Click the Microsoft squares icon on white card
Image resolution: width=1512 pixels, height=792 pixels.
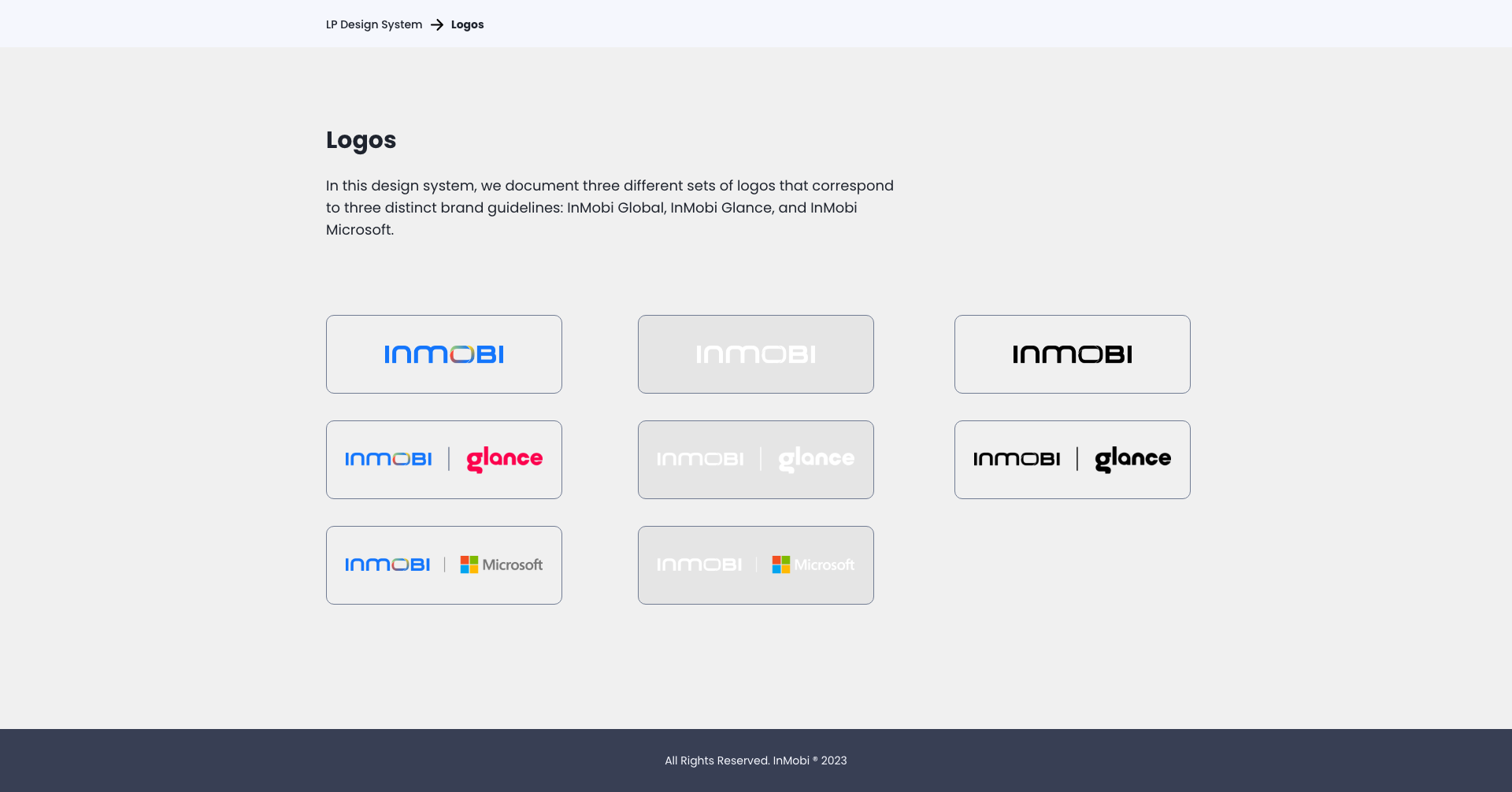click(x=469, y=564)
